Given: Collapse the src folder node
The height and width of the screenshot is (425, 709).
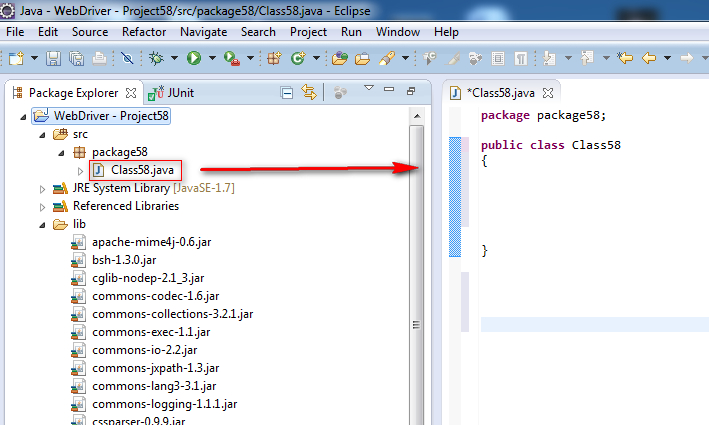Looking at the screenshot, I should 43,136.
